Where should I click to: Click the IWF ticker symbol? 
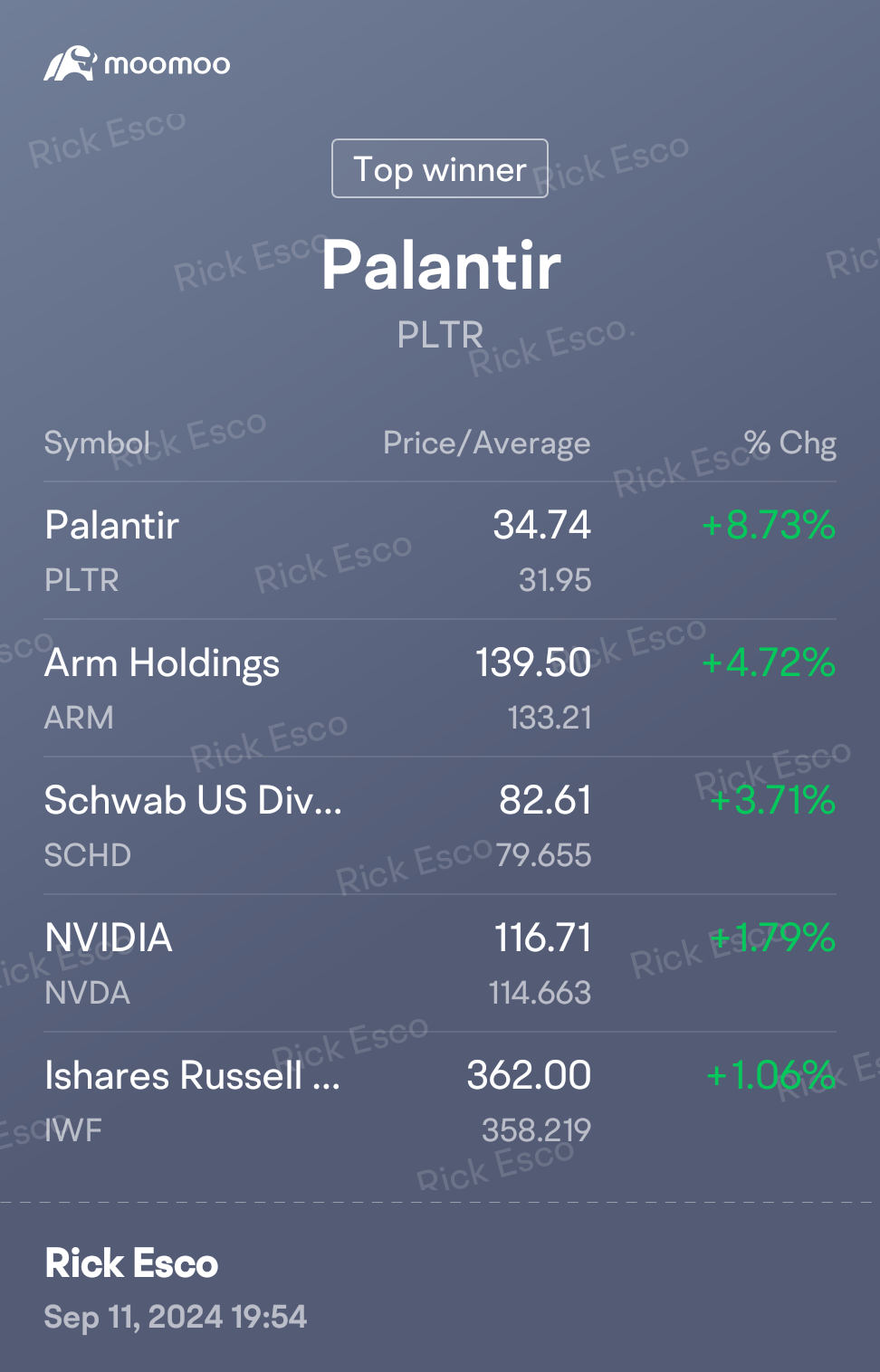pos(73,1130)
